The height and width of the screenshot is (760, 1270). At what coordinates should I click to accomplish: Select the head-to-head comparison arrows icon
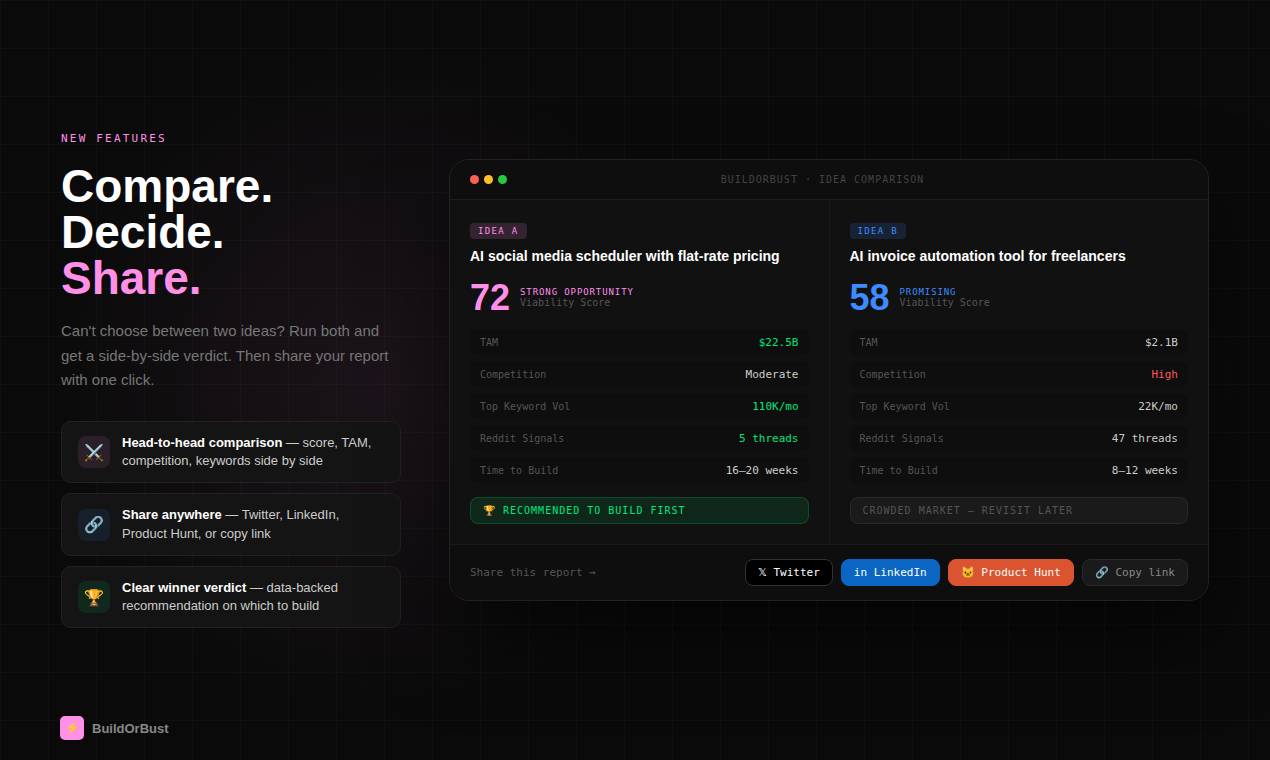93,452
